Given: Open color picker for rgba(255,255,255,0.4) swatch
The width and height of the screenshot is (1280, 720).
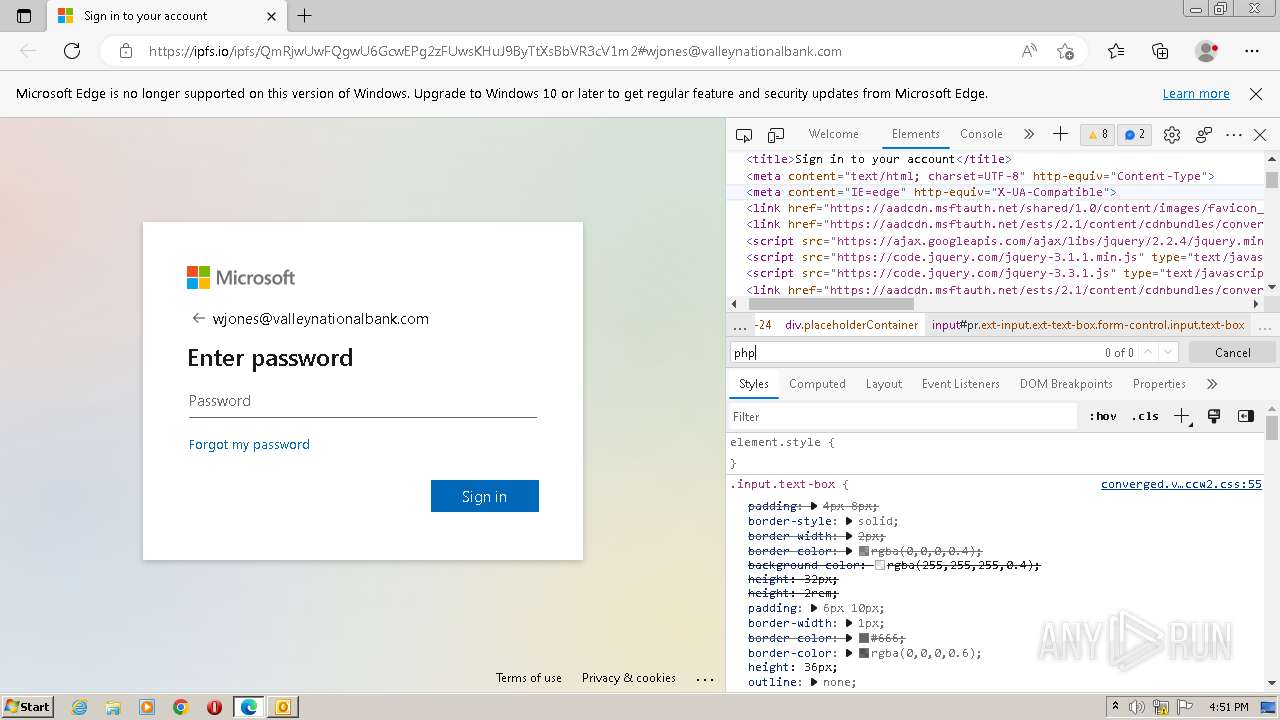Looking at the screenshot, I should (x=880, y=565).
